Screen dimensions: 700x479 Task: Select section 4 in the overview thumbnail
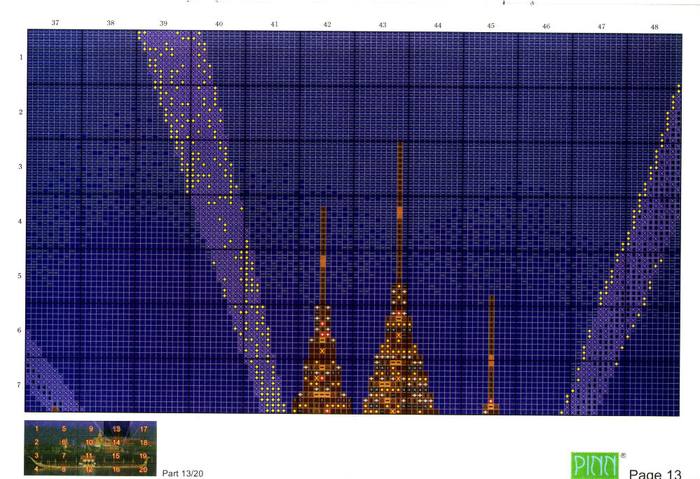(37, 469)
